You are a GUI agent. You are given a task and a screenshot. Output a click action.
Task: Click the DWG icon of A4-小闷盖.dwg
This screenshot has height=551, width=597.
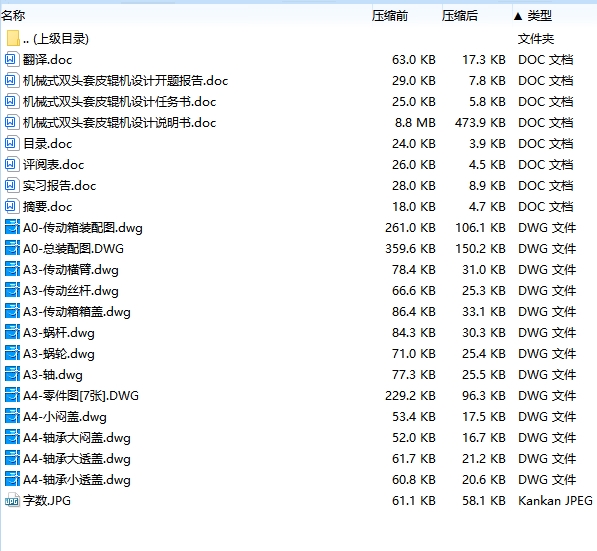pyautogui.click(x=12, y=416)
